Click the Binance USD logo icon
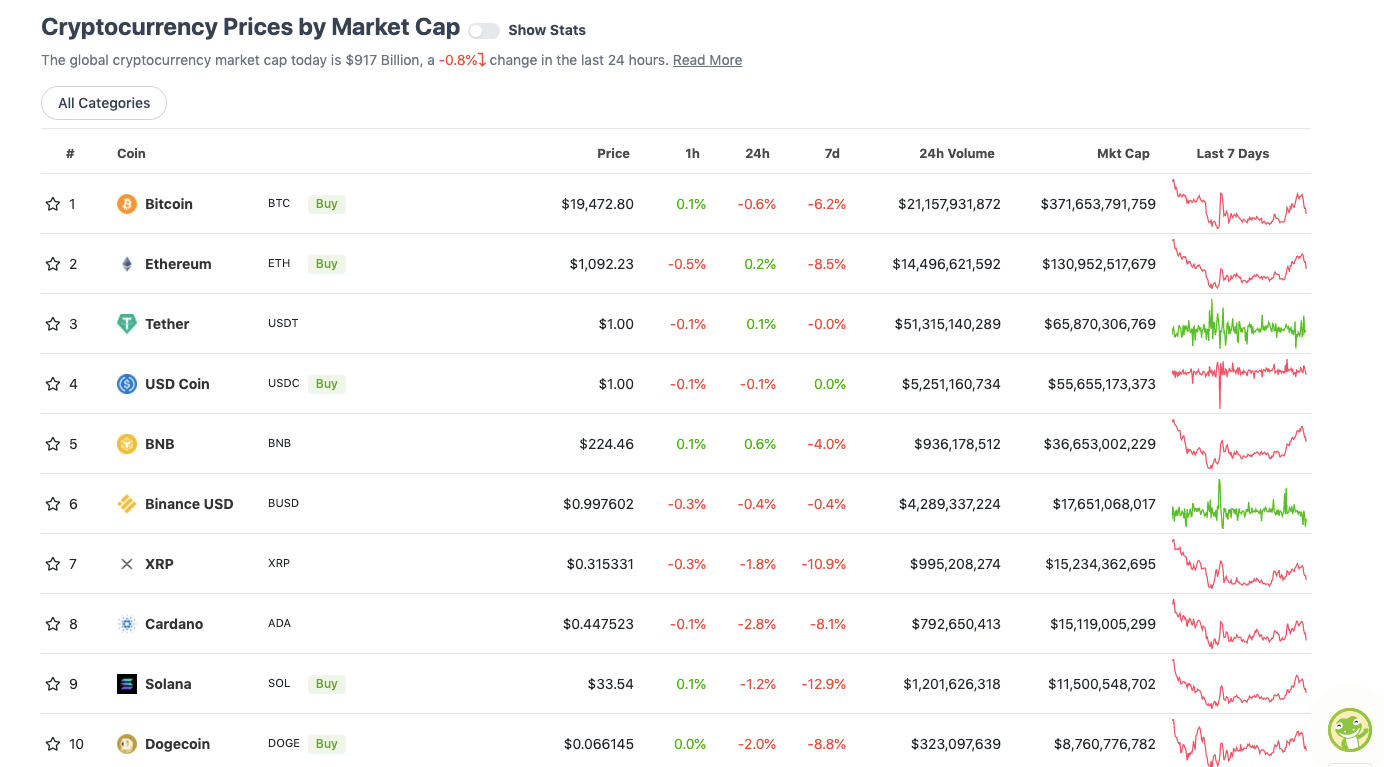The height and width of the screenshot is (767, 1384). (x=127, y=504)
